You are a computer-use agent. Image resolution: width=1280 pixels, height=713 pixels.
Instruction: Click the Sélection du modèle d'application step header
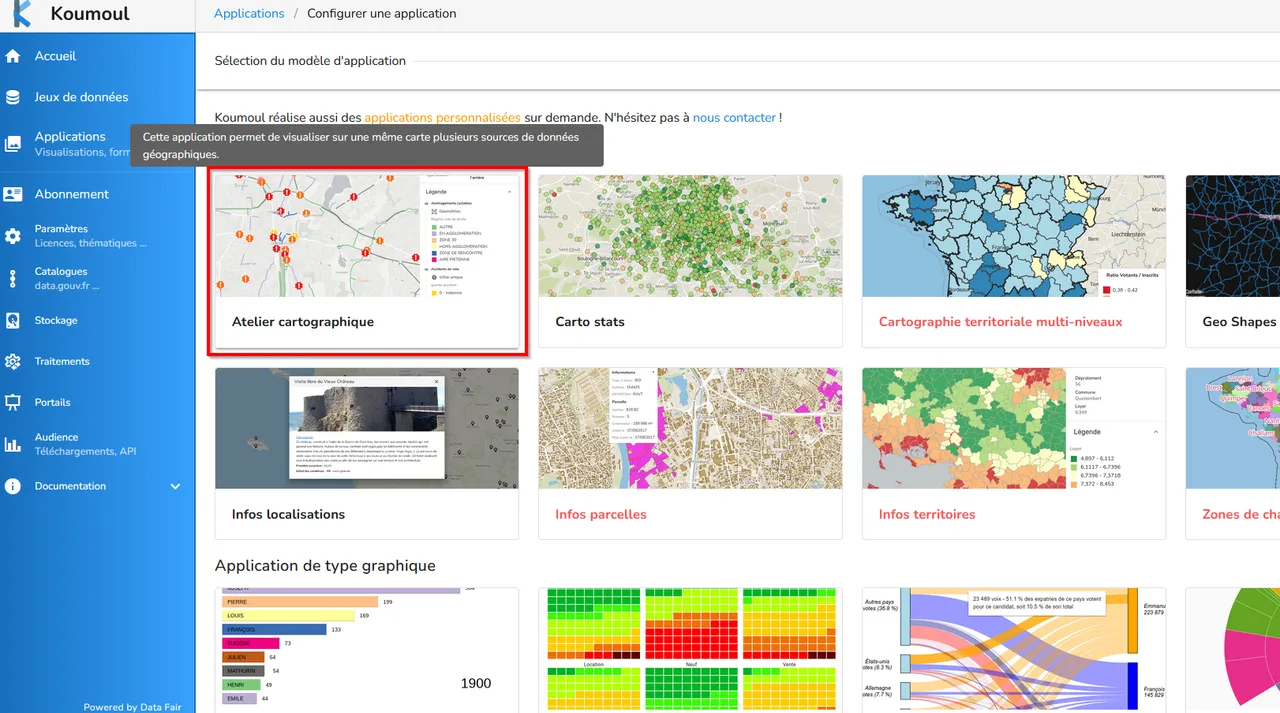pyautogui.click(x=310, y=61)
